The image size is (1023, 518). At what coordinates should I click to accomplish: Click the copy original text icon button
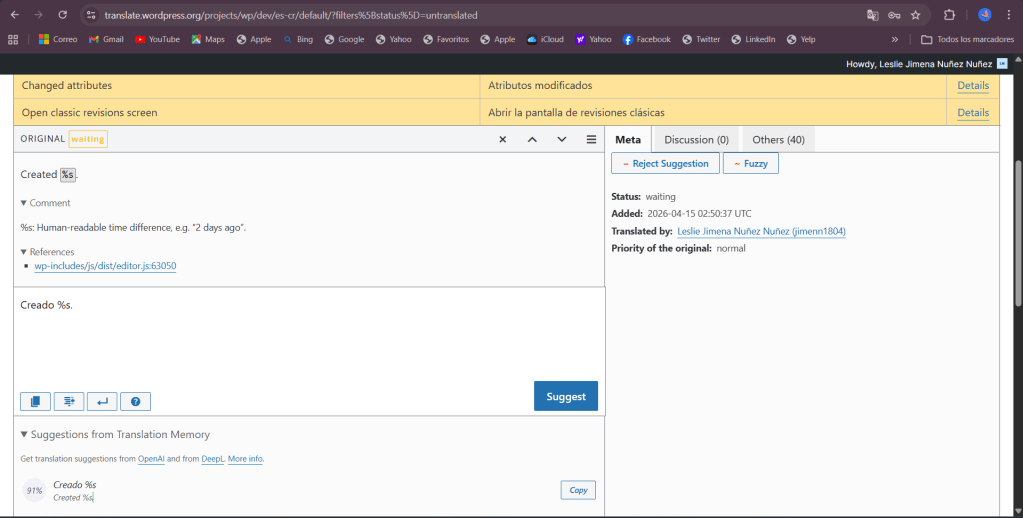pos(35,401)
